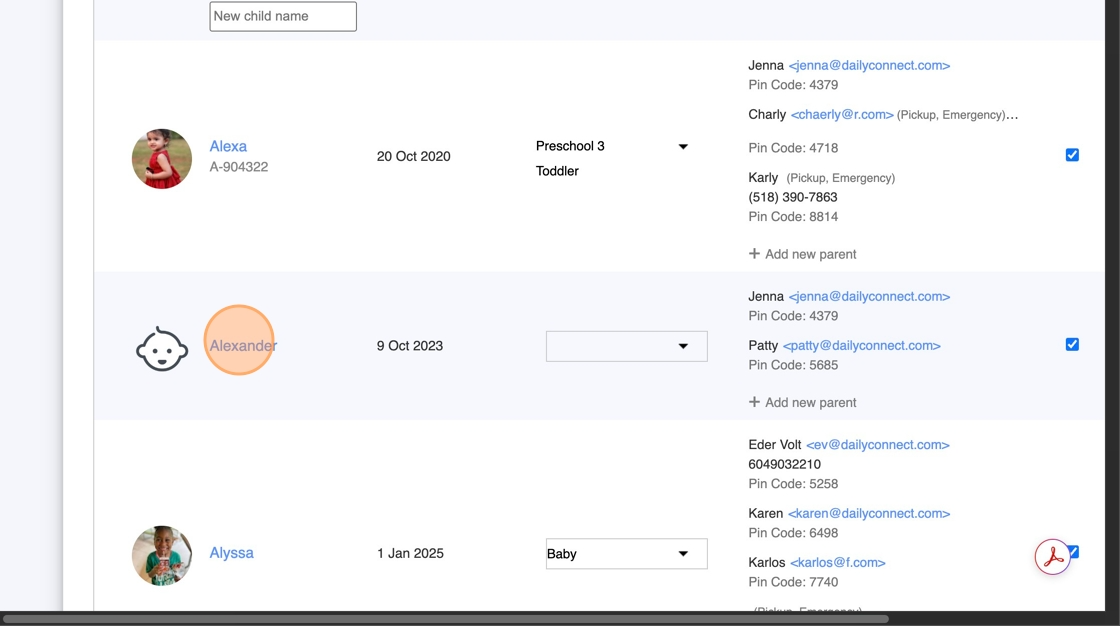Click the Karly parent name

point(763,178)
